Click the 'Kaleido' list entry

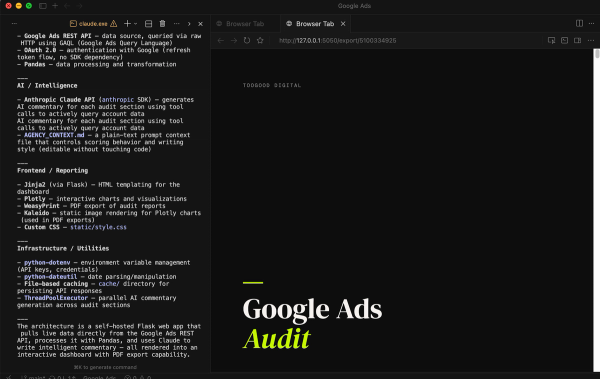point(36,213)
